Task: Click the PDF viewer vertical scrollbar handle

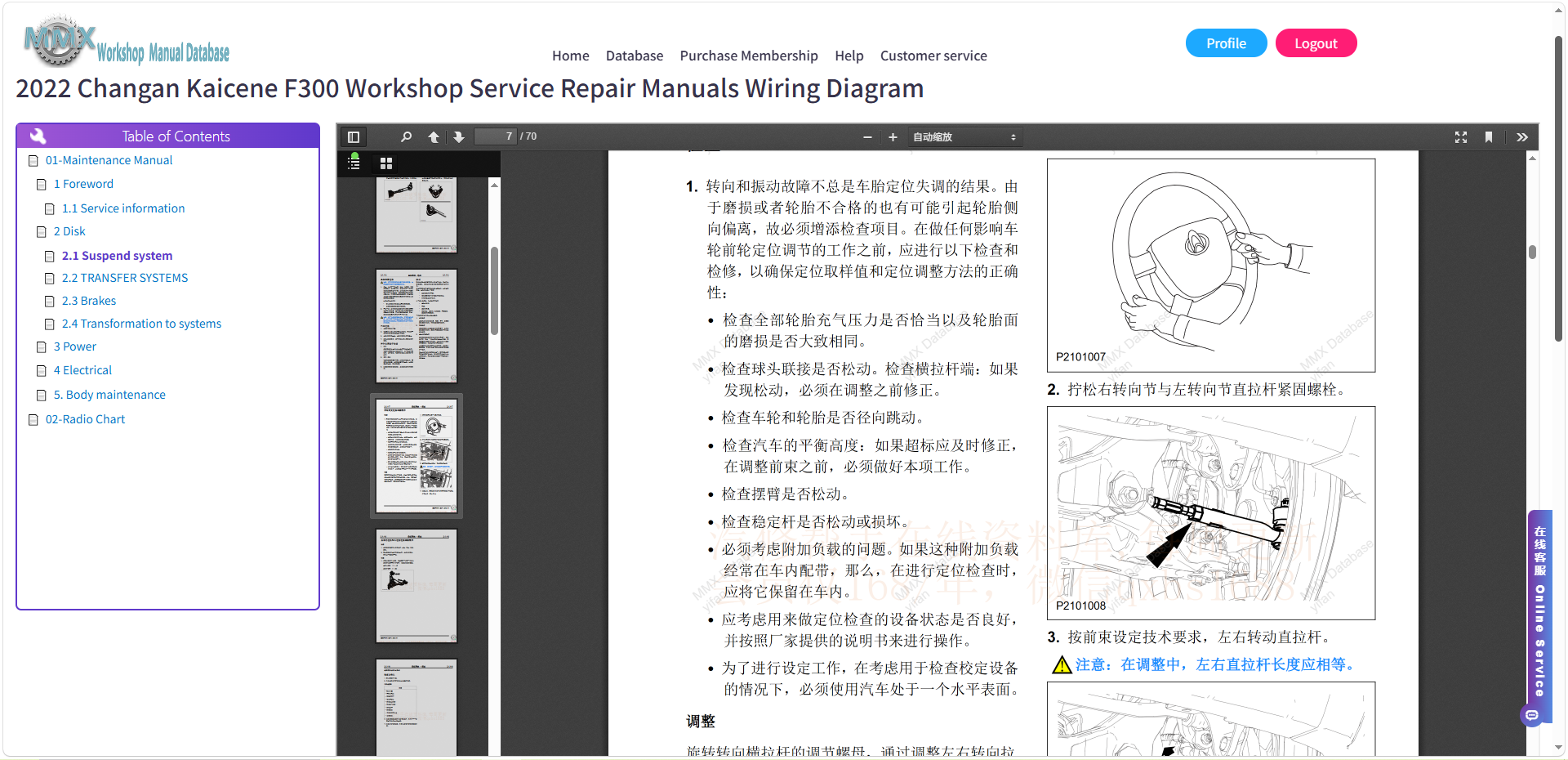Action: pyautogui.click(x=1532, y=252)
